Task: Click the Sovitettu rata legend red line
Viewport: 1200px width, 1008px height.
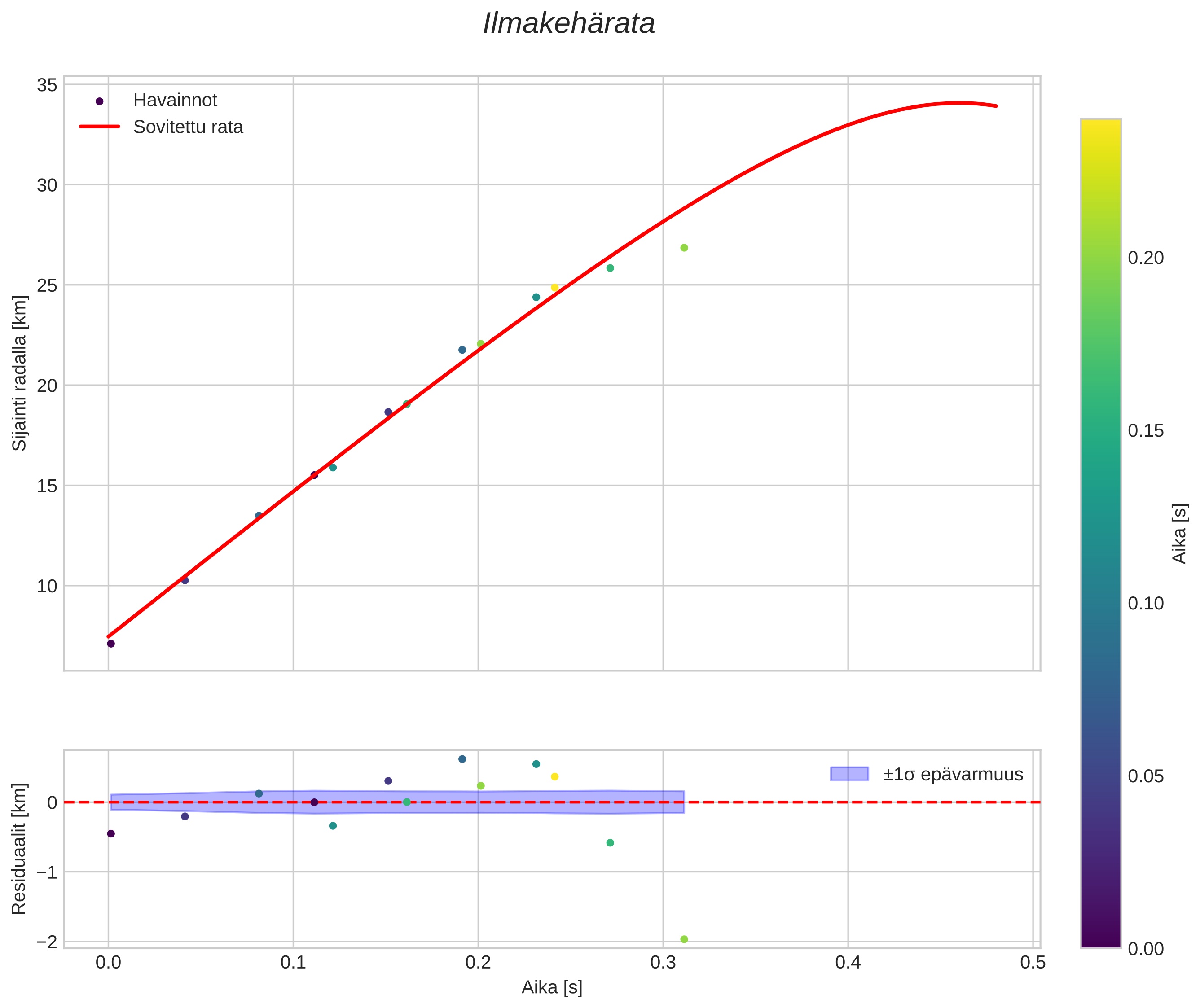Action: click(x=100, y=127)
